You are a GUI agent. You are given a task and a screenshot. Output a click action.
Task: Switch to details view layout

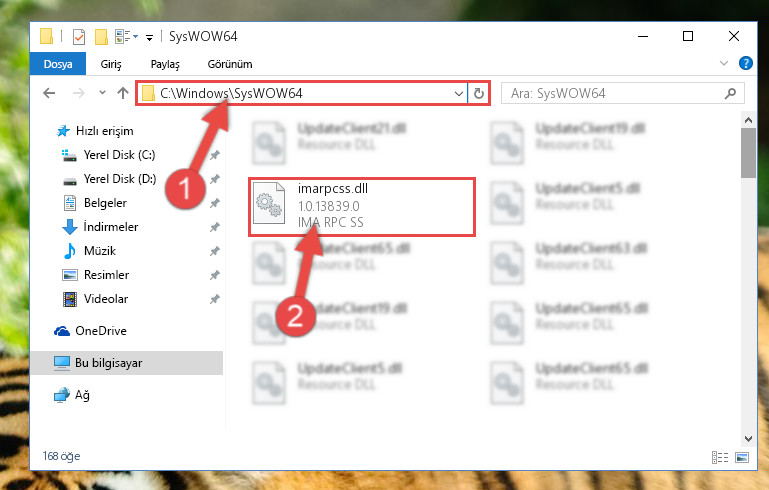[x=720, y=458]
